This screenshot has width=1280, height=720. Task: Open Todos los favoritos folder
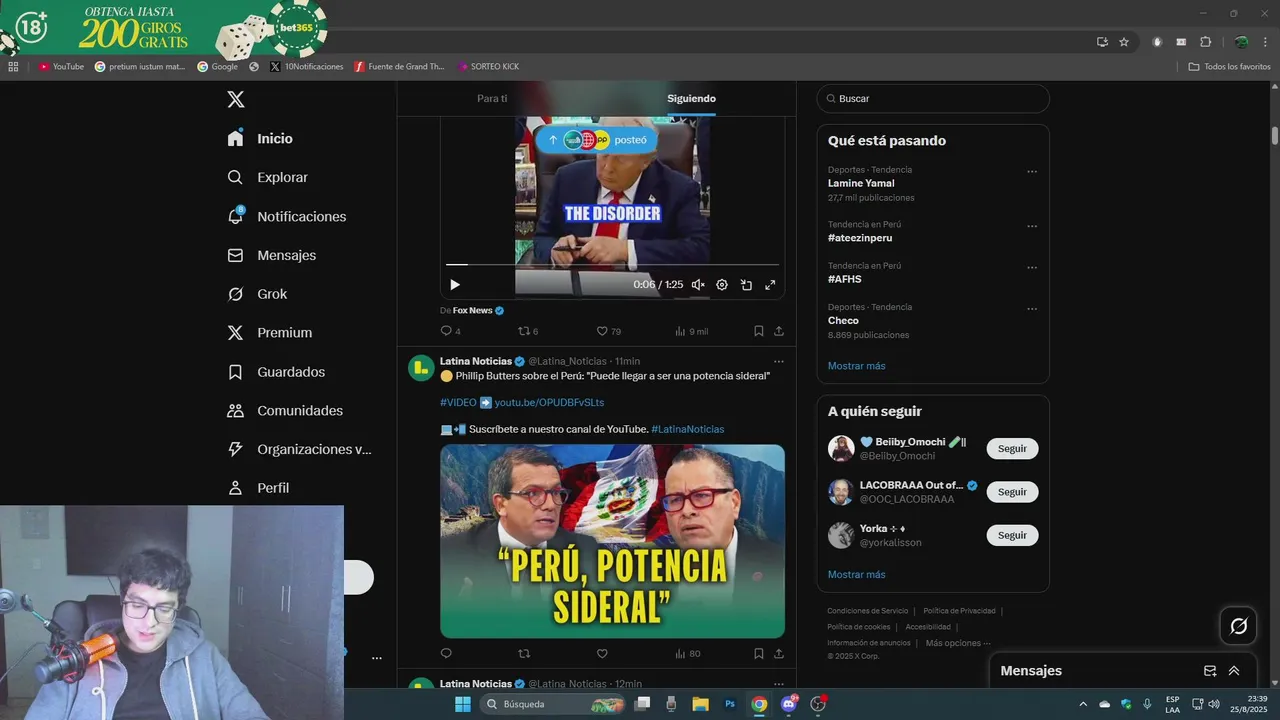point(1229,67)
